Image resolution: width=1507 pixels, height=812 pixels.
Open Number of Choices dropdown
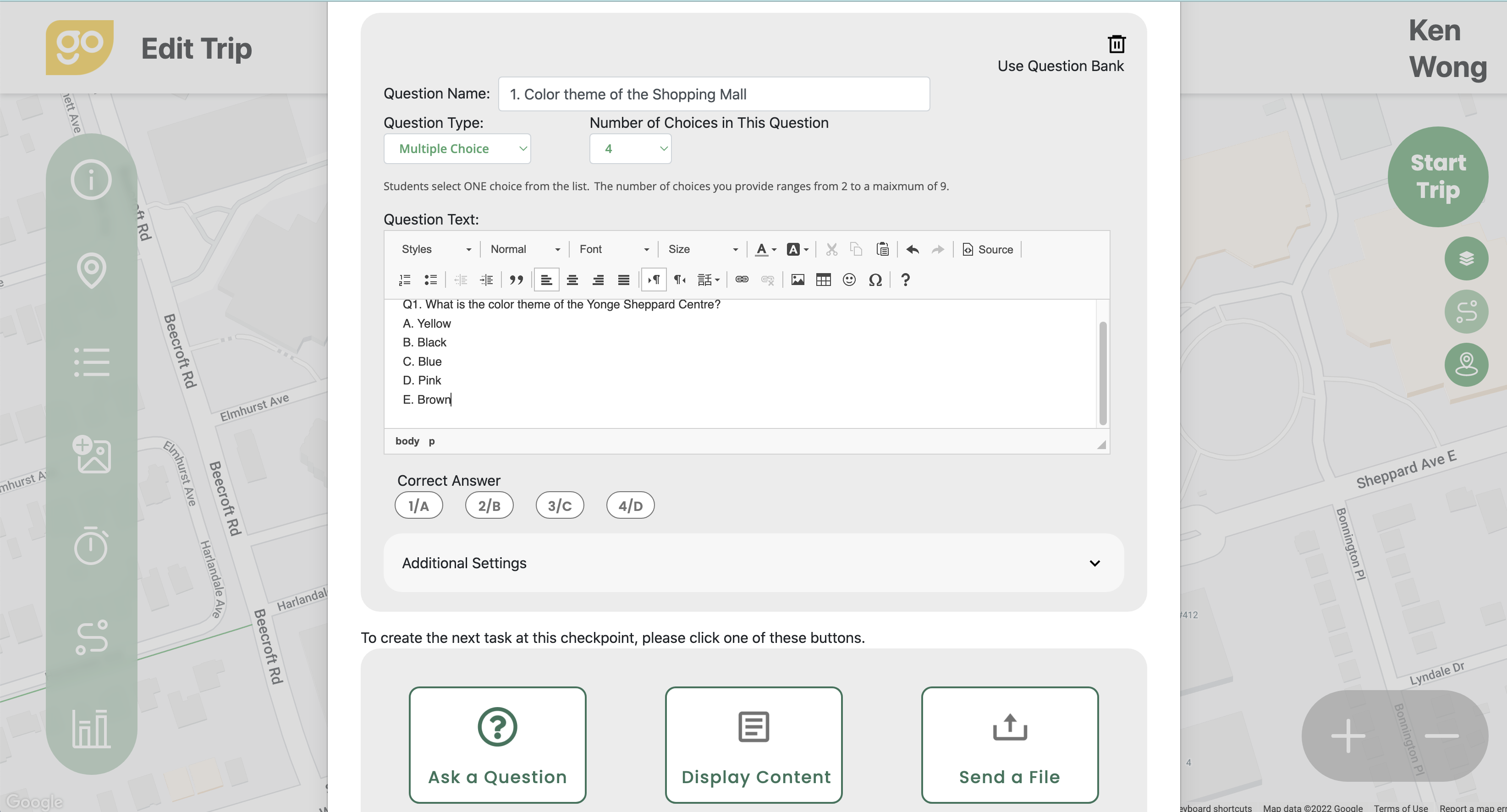630,148
